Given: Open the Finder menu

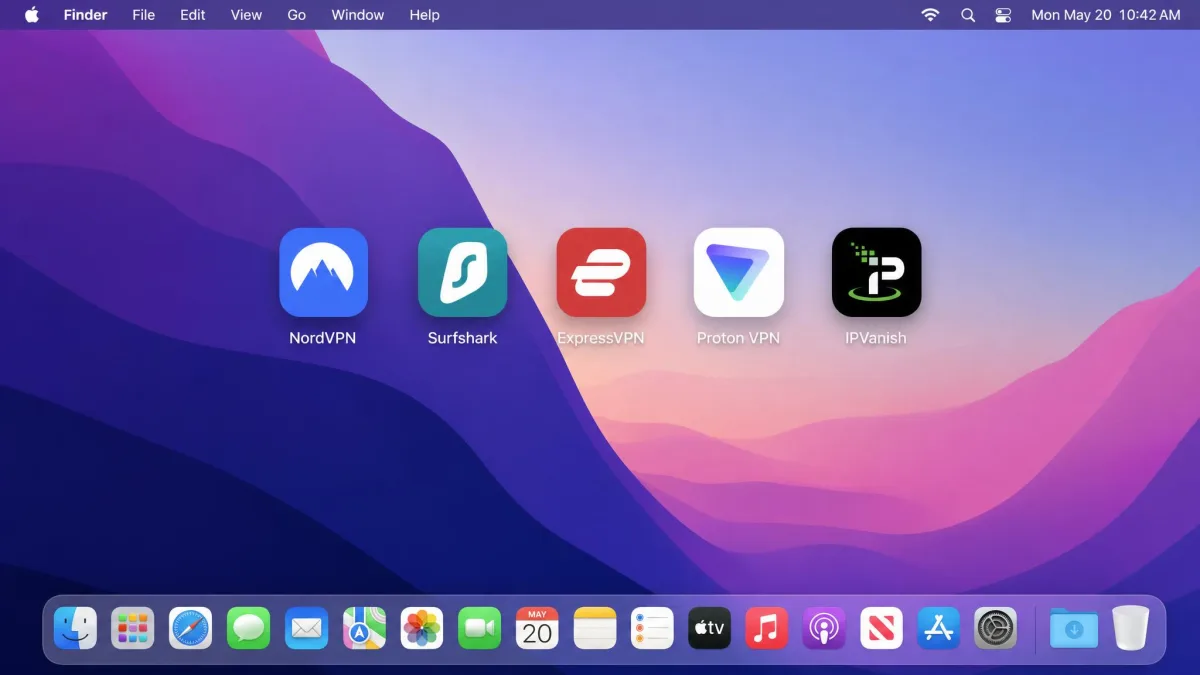Looking at the screenshot, I should (x=85, y=15).
